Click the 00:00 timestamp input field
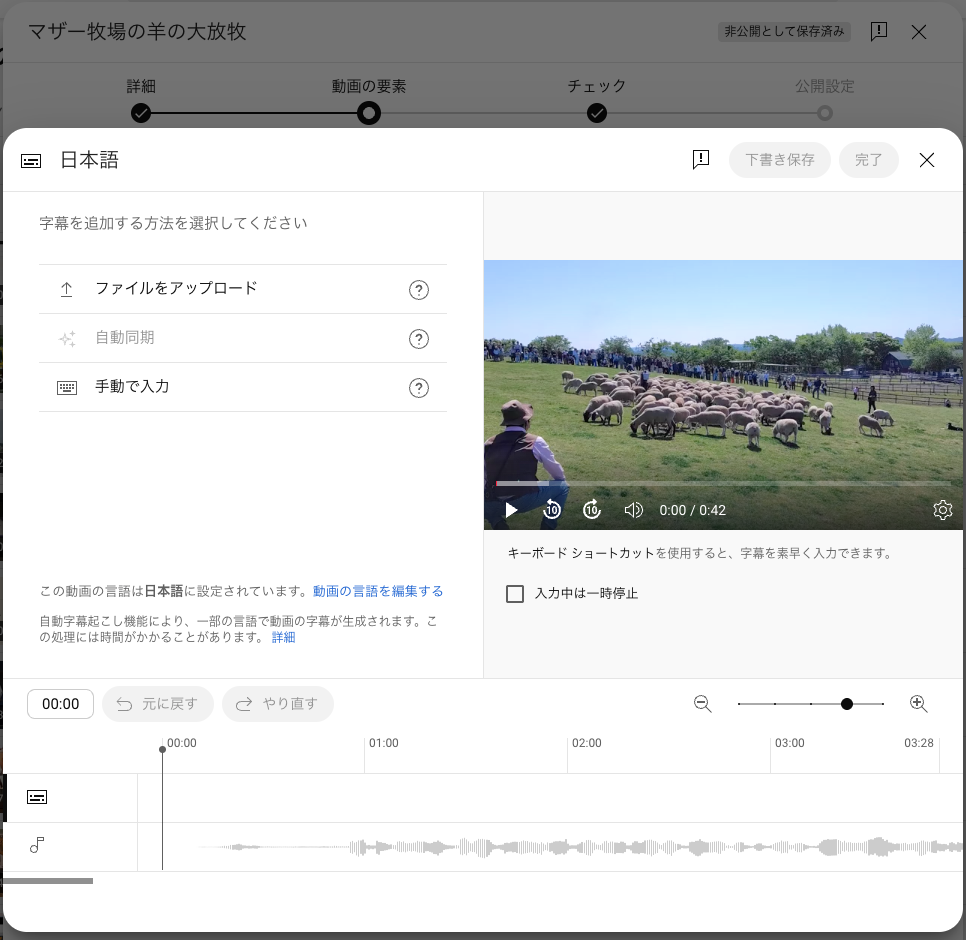The height and width of the screenshot is (940, 966). (60, 704)
